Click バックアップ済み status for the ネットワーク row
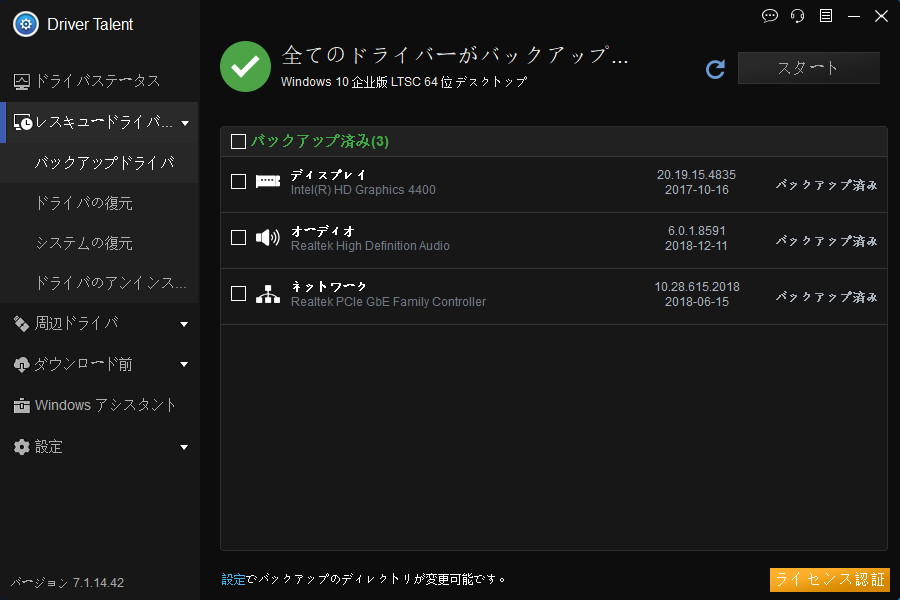Screen dimensions: 900x600 pos(827,297)
